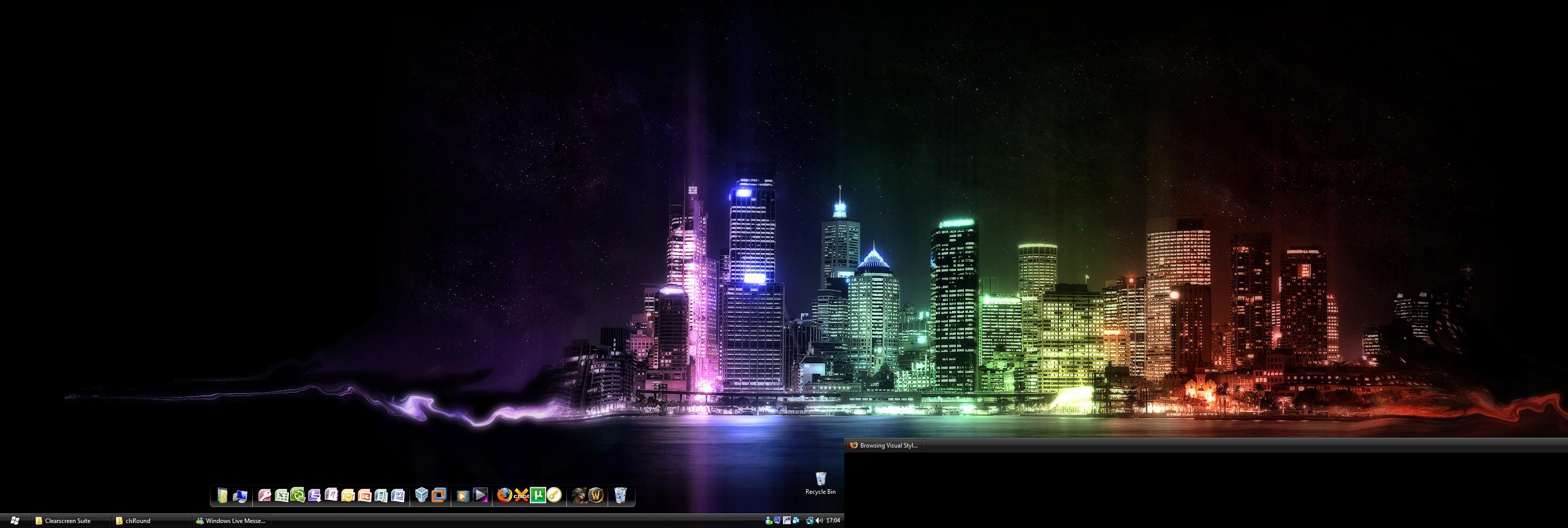Open the volume speaker tray icon
Screen dimensions: 1568x528
[819, 520]
